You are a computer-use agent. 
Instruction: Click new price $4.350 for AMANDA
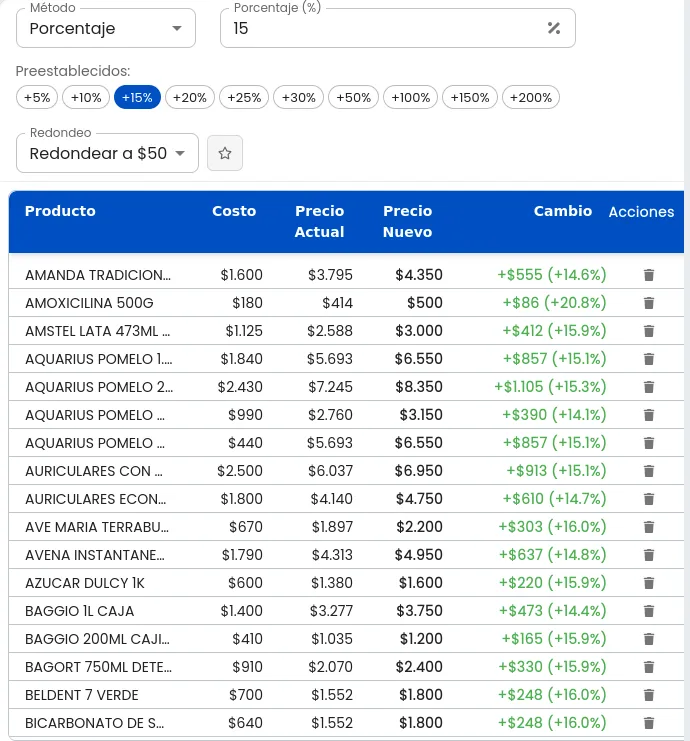419,275
